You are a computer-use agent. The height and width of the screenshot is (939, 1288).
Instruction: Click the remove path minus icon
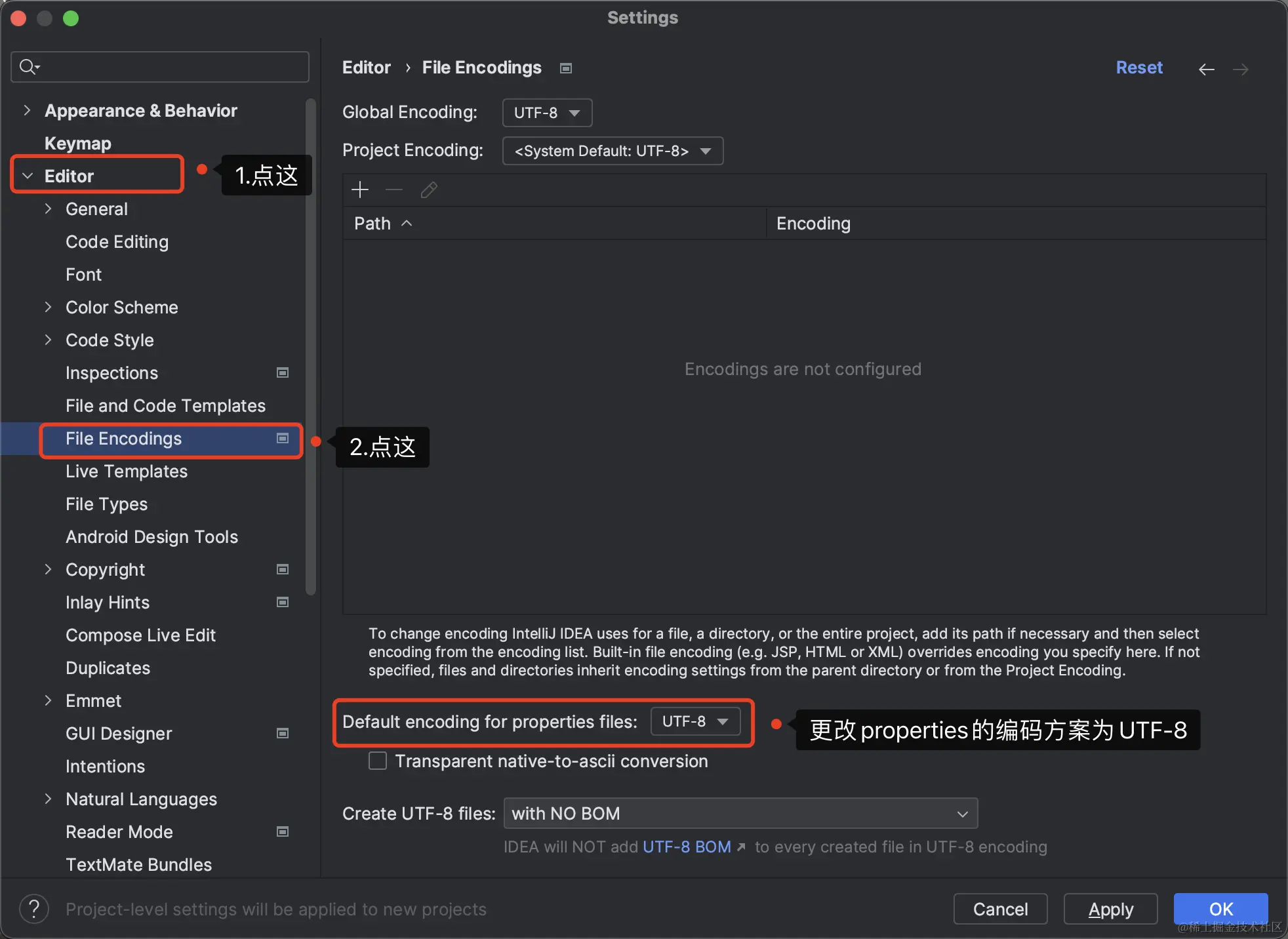pyautogui.click(x=394, y=190)
